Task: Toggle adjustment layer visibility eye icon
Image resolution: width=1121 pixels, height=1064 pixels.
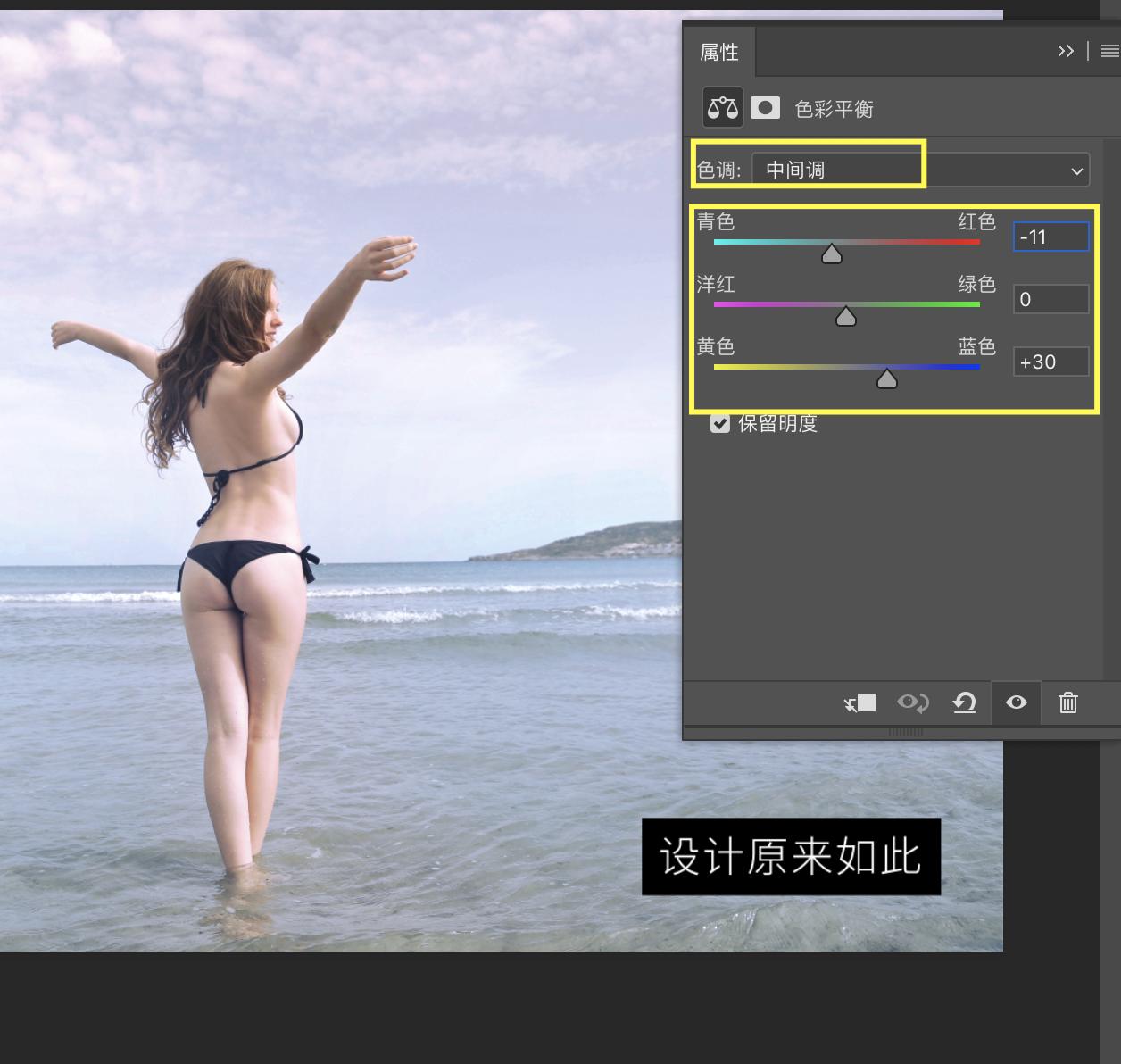Action: pyautogui.click(x=1016, y=702)
